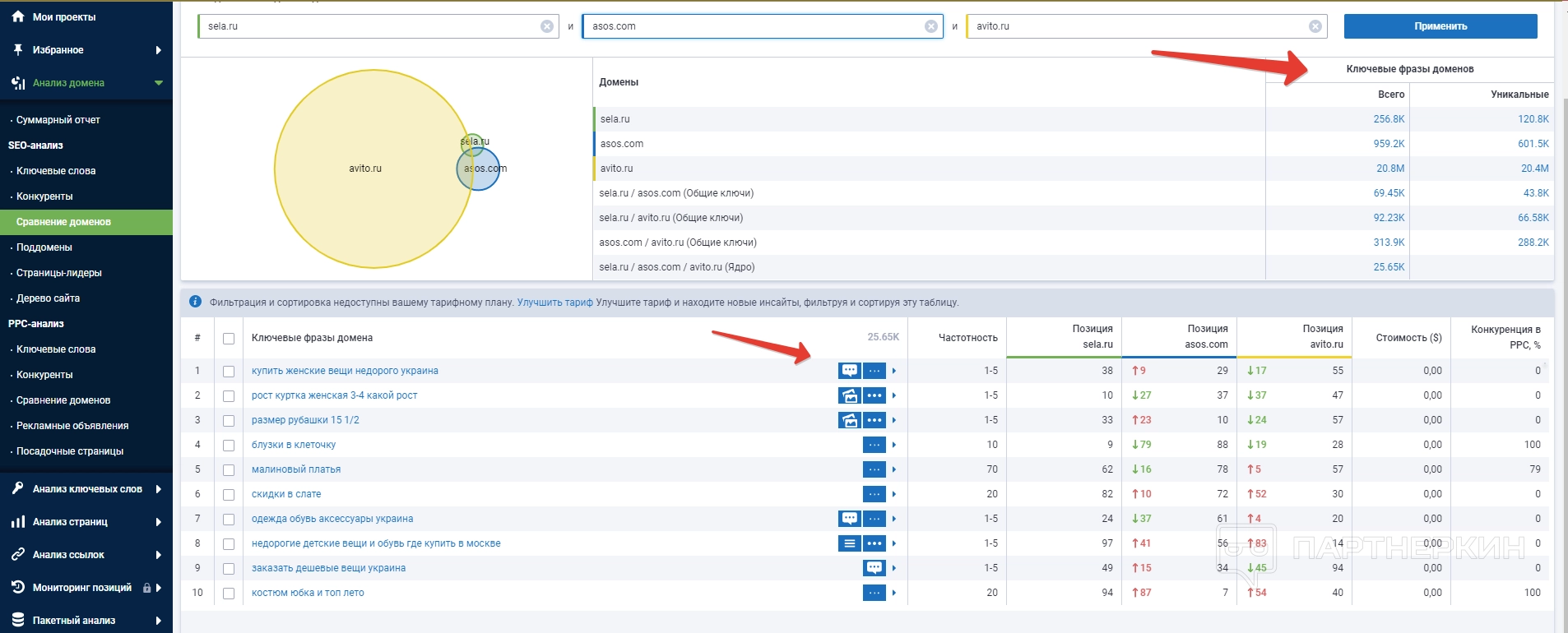Image resolution: width=1568 pixels, height=633 pixels.
Task: Click the chain icon for Анализ ссылок
Action: coord(18,555)
